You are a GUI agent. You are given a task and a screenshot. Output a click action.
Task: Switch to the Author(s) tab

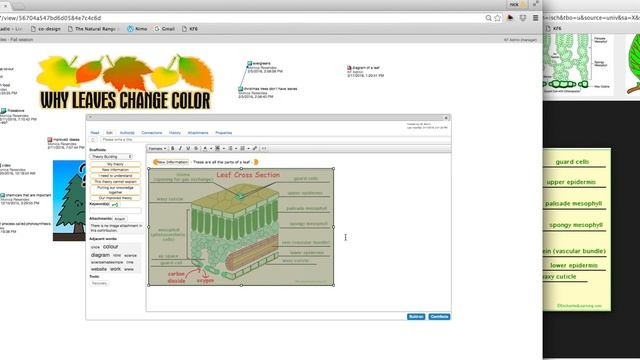127,133
